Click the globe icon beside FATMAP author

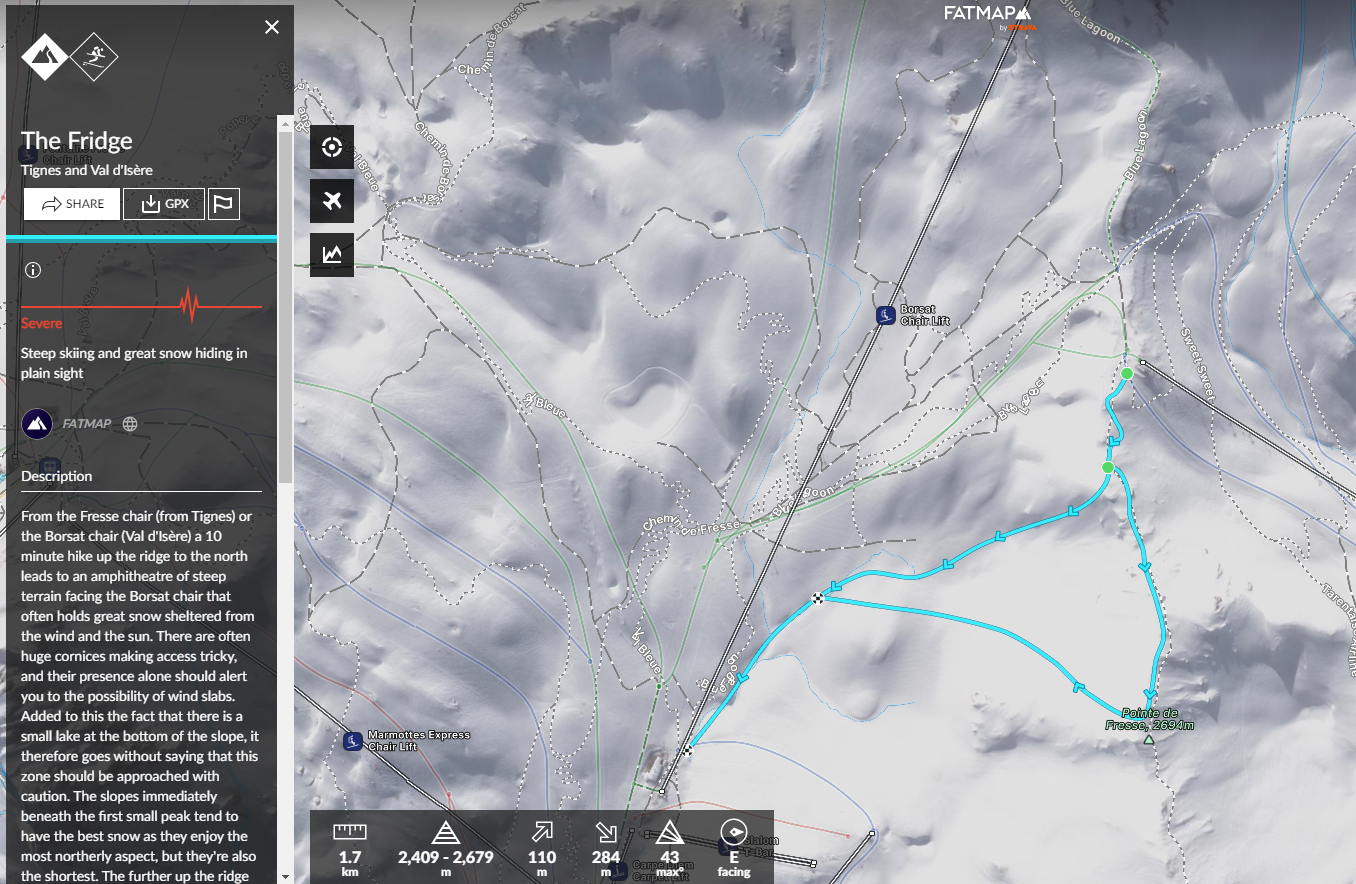point(130,424)
